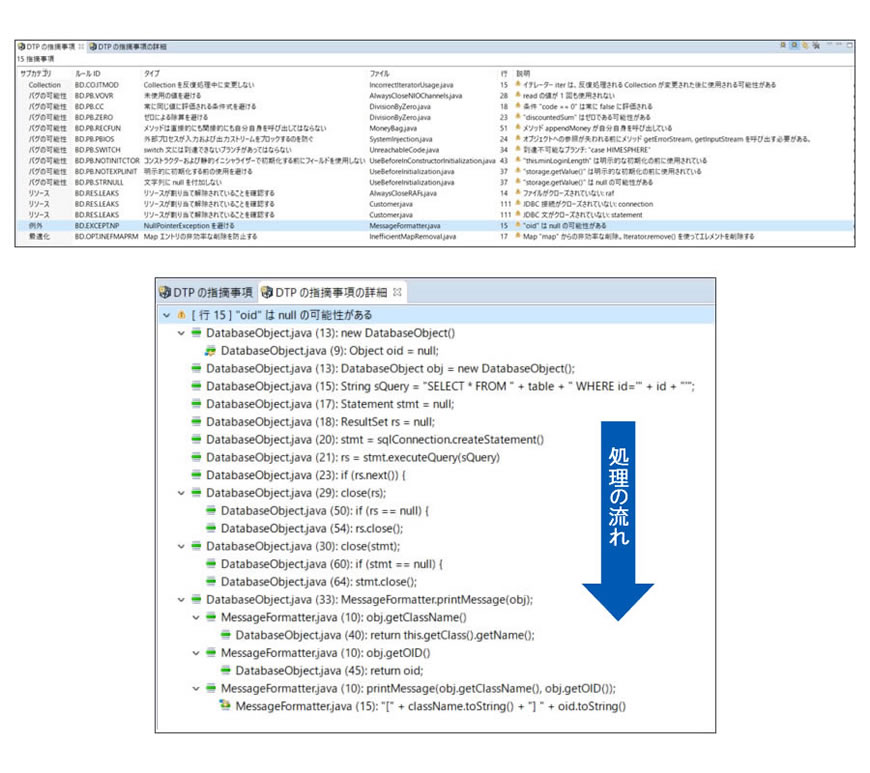
Task: Collapse "MessageFormatter.java (10): obj.getClassName()" node
Action: [x=195, y=617]
